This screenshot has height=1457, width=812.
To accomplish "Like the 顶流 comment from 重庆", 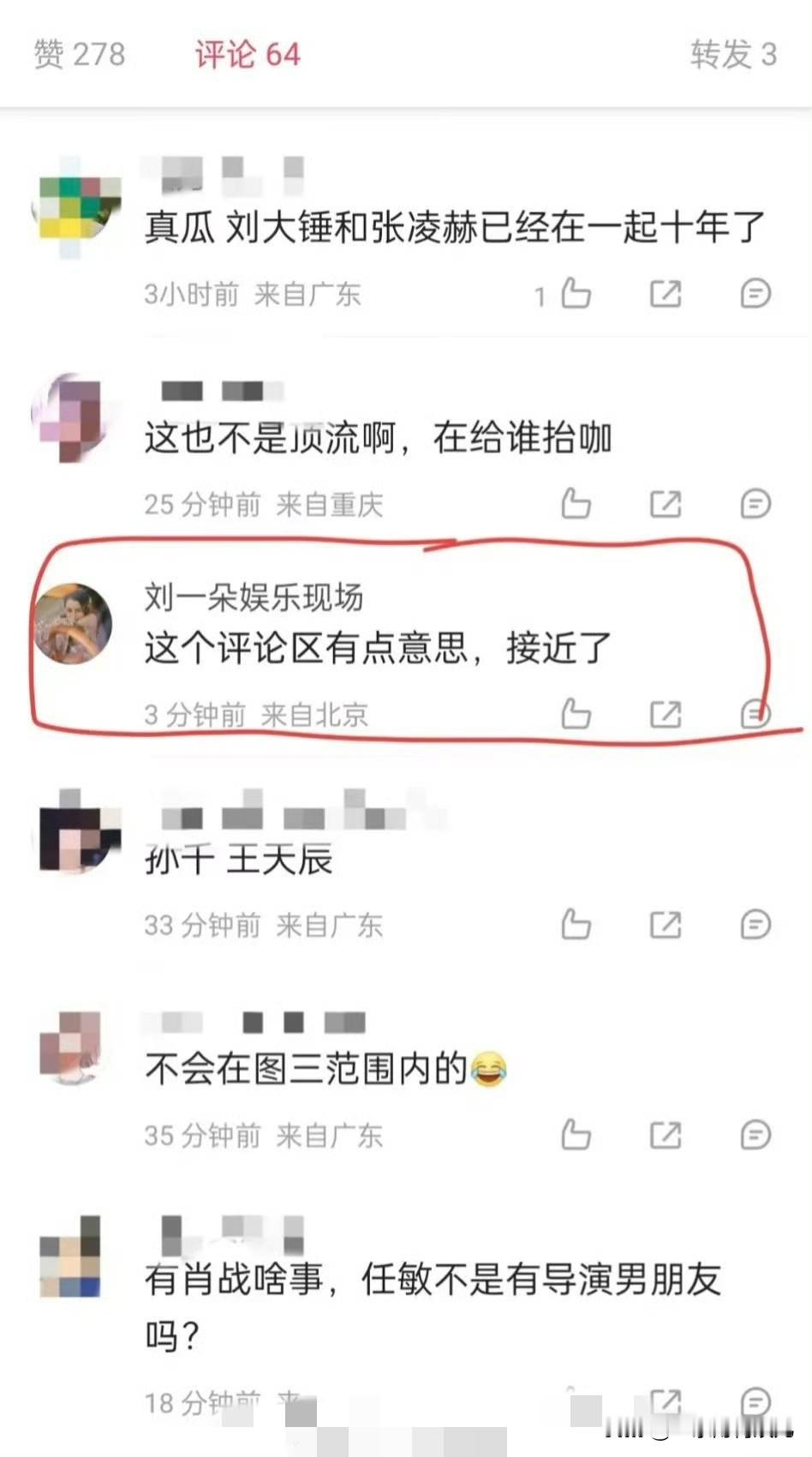I will pyautogui.click(x=576, y=503).
